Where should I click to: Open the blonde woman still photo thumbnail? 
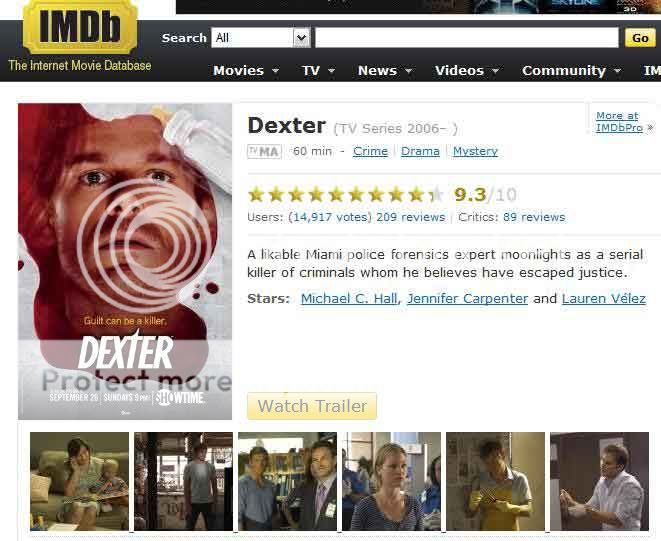click(391, 481)
